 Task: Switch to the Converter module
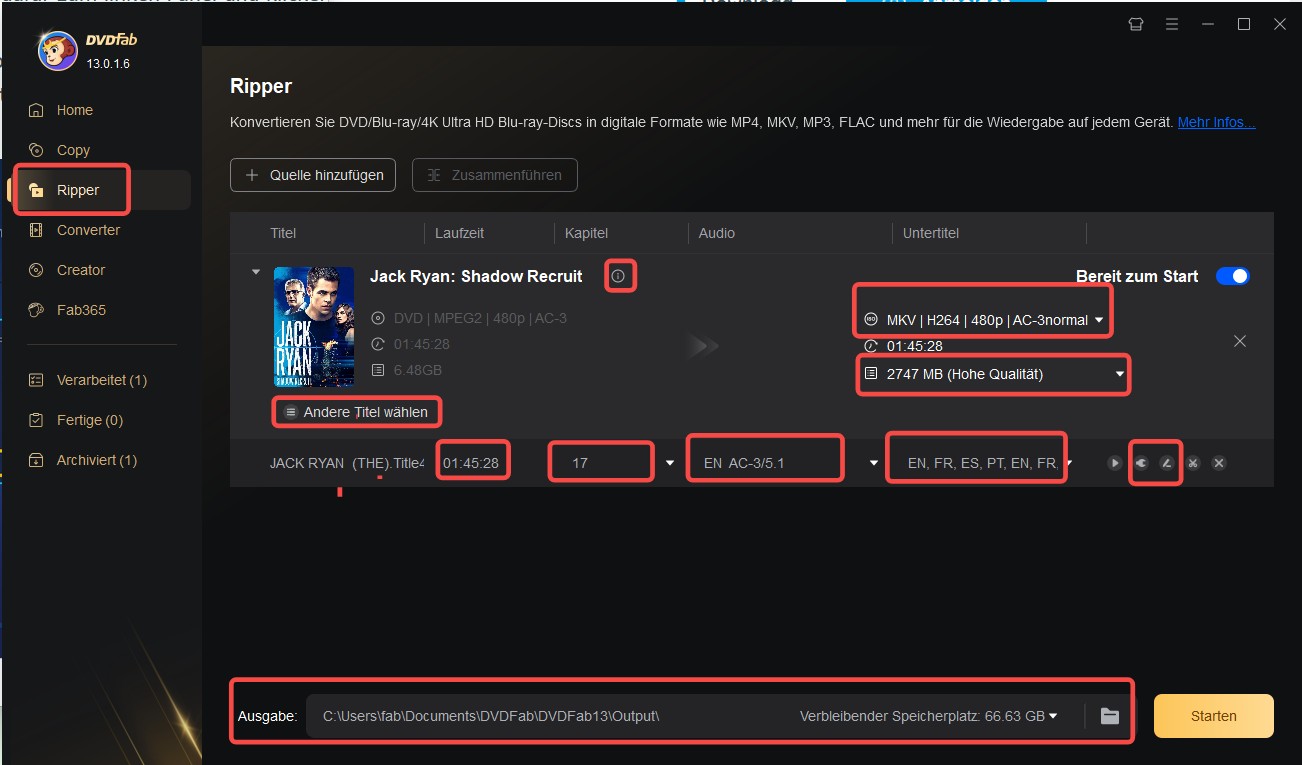point(88,230)
